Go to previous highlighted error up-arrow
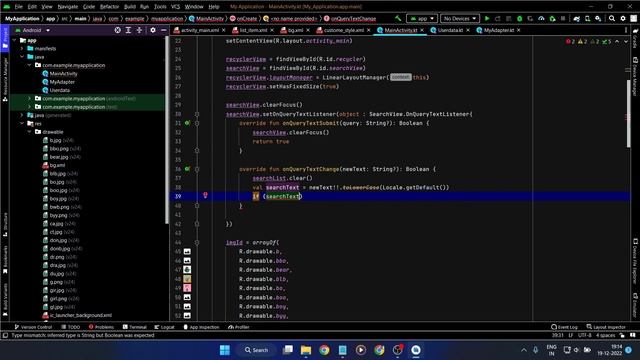640x360 pixels. 617,42
